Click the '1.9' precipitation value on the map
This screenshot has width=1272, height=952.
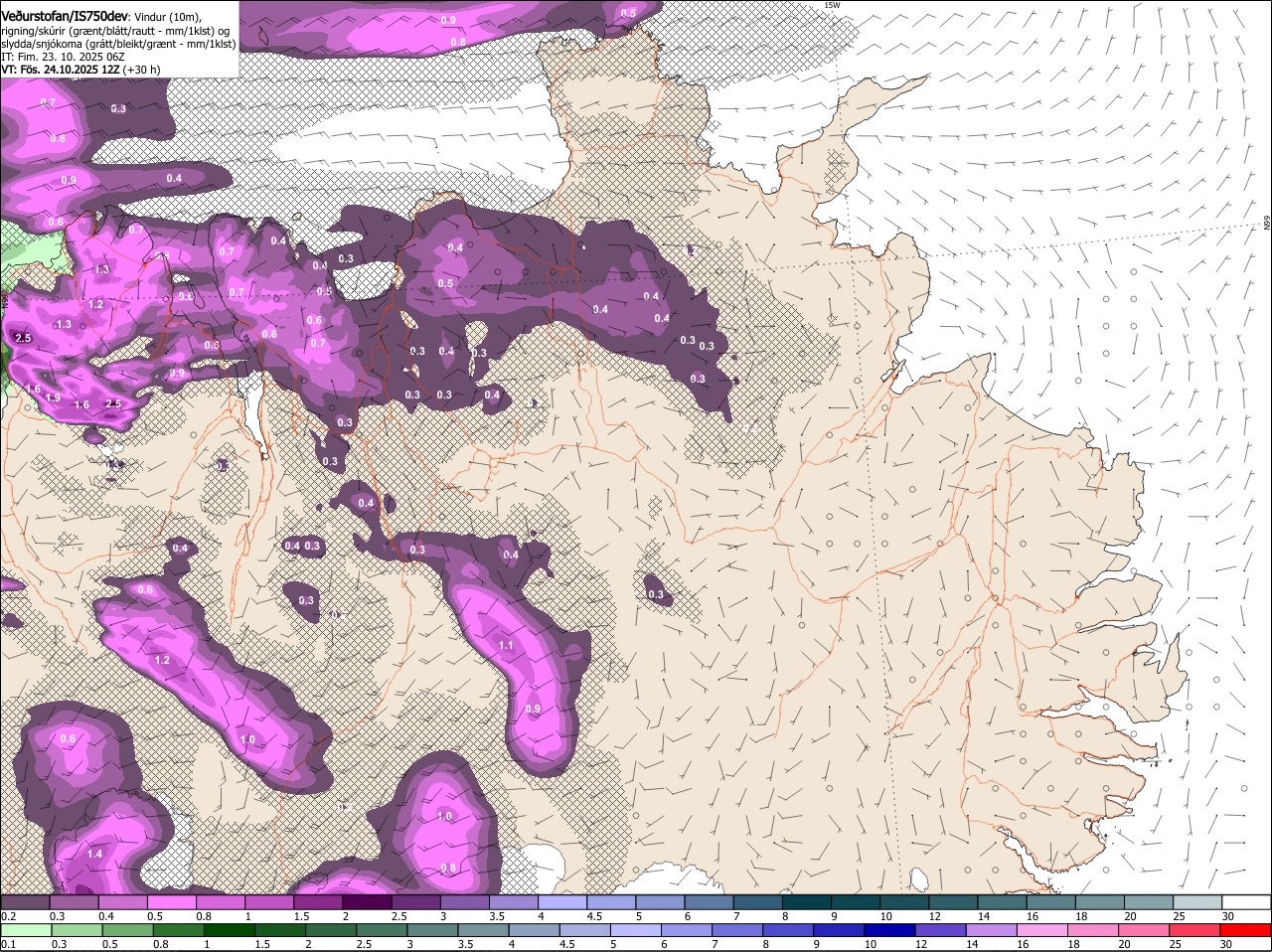(53, 397)
